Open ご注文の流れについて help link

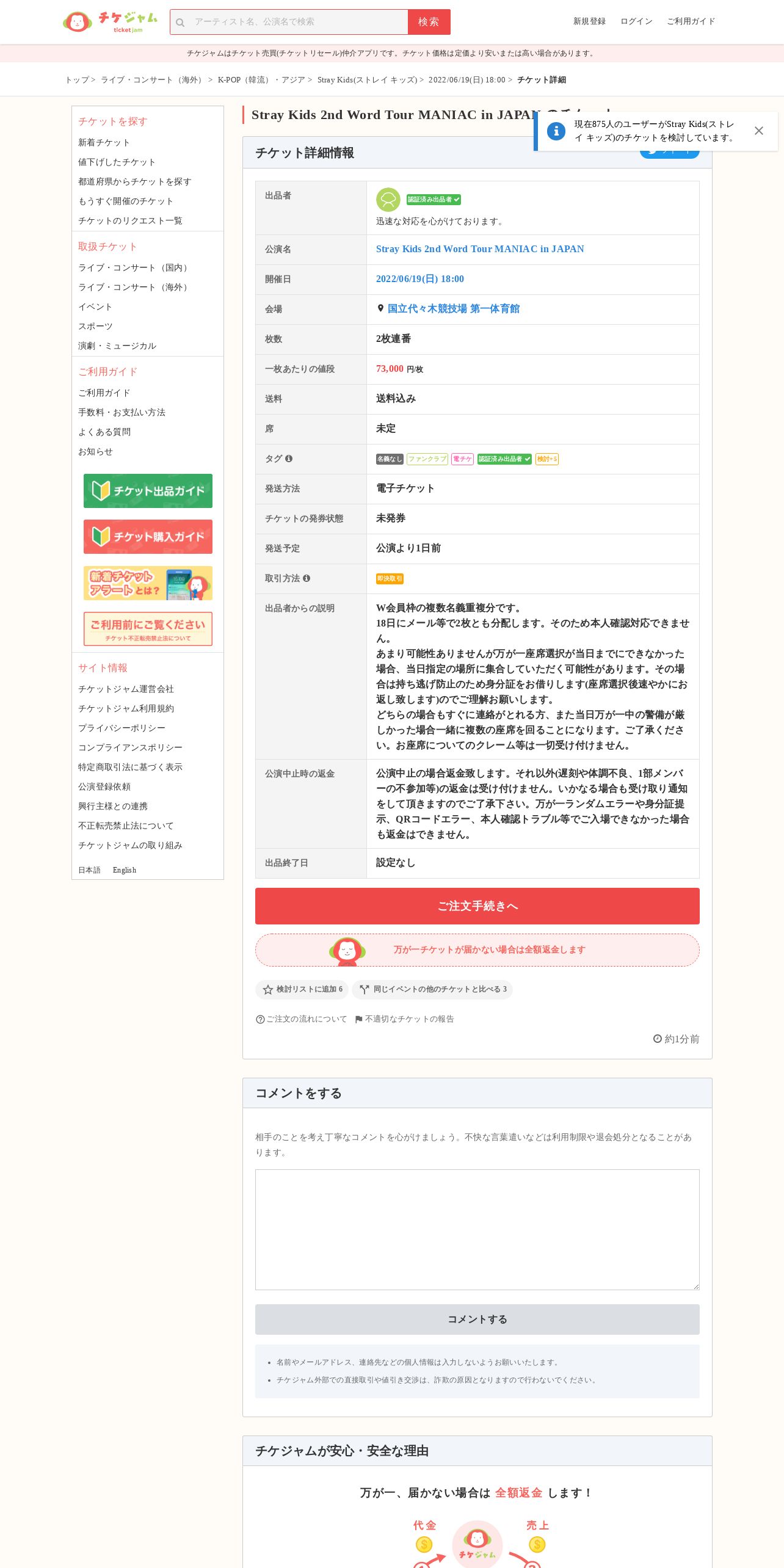(301, 1019)
